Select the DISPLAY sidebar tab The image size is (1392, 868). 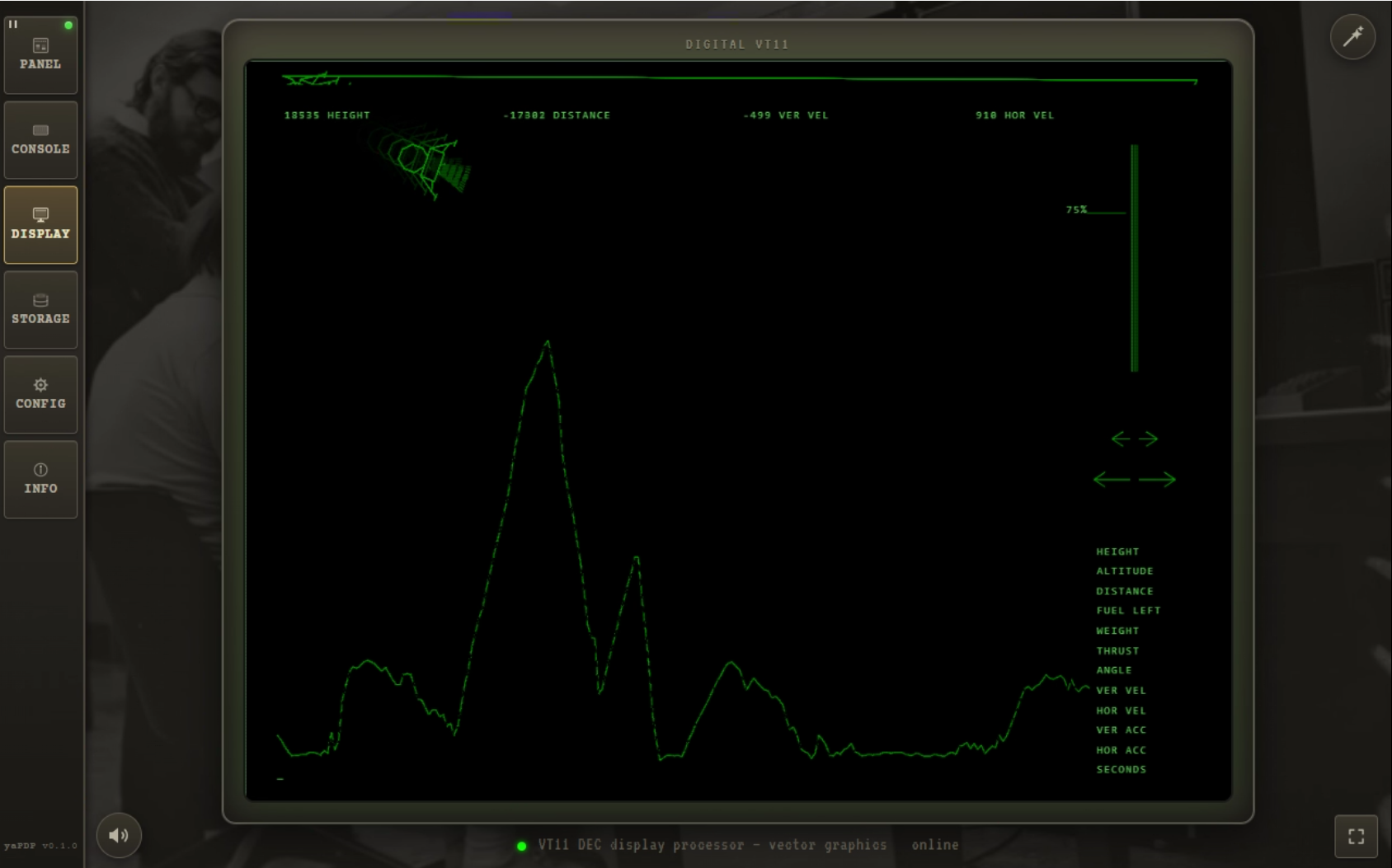coord(40,225)
